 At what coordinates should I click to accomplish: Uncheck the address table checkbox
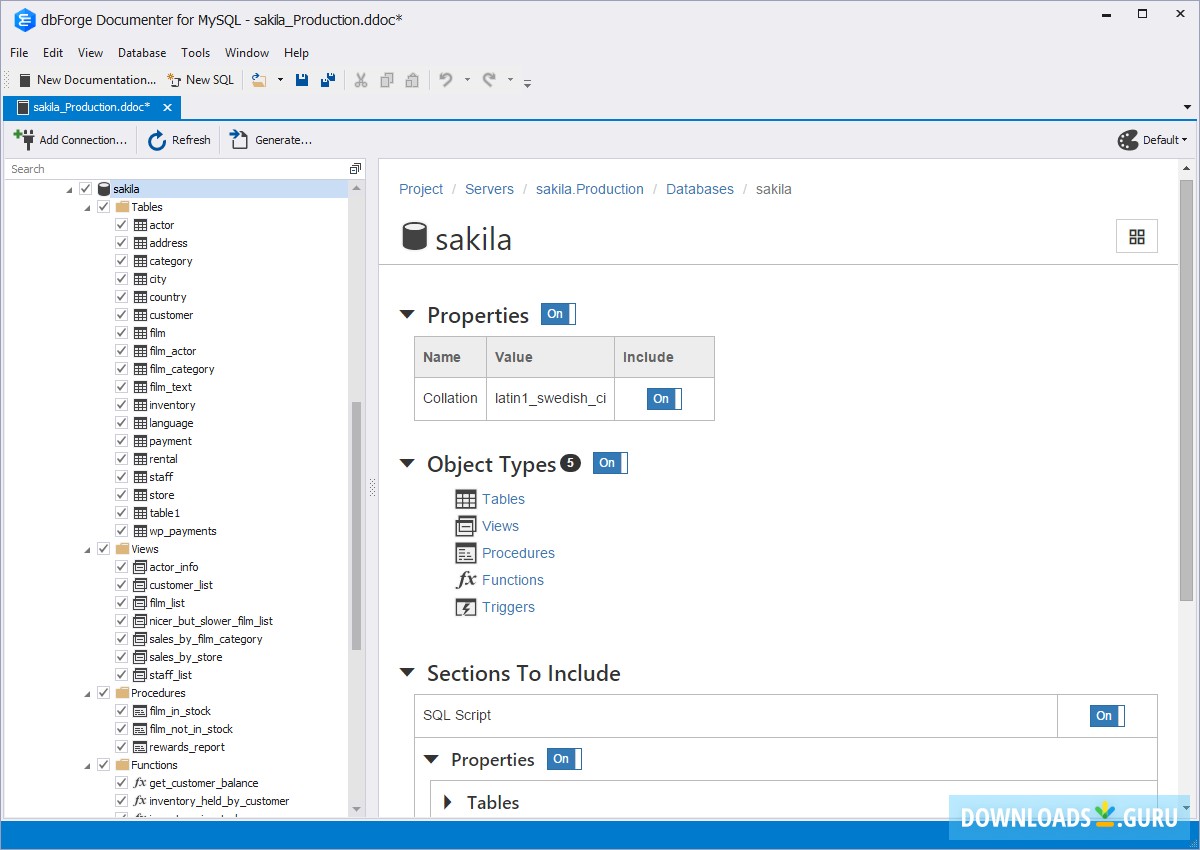(x=121, y=243)
